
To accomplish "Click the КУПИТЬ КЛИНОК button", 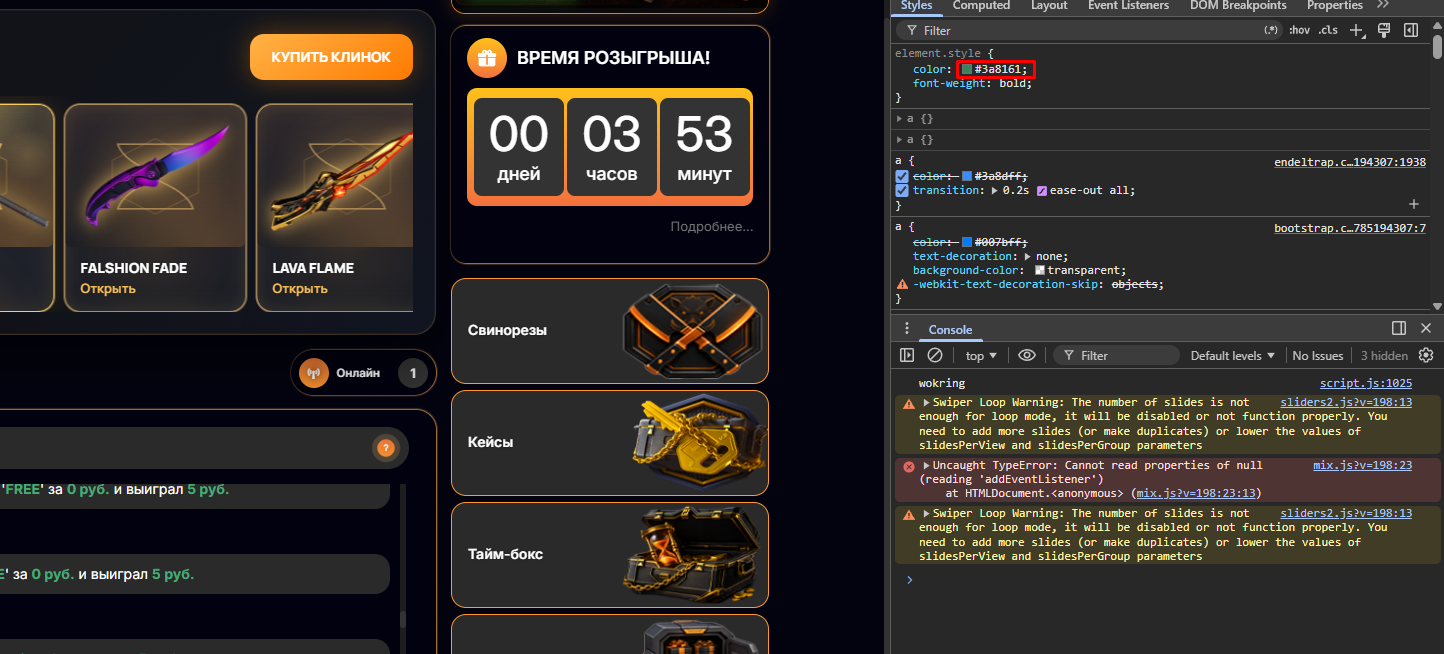I will coord(331,57).
